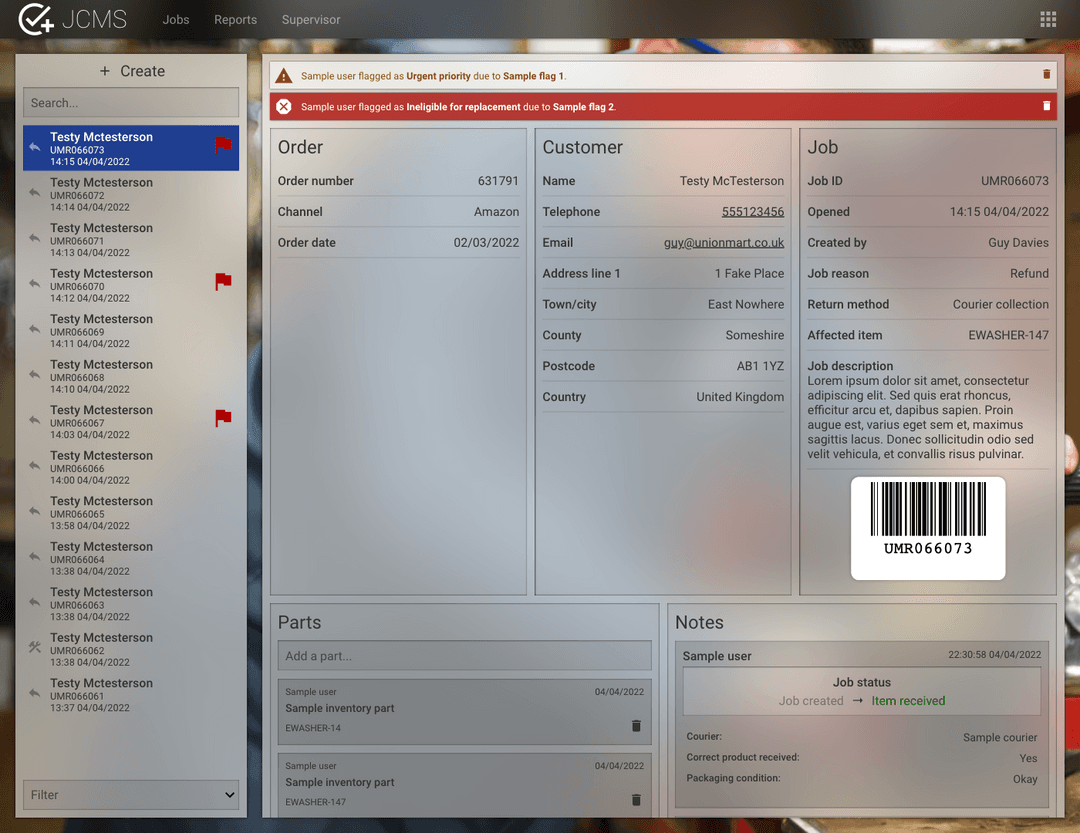Open the Reports menu
The image size is (1080, 833).
[235, 19]
